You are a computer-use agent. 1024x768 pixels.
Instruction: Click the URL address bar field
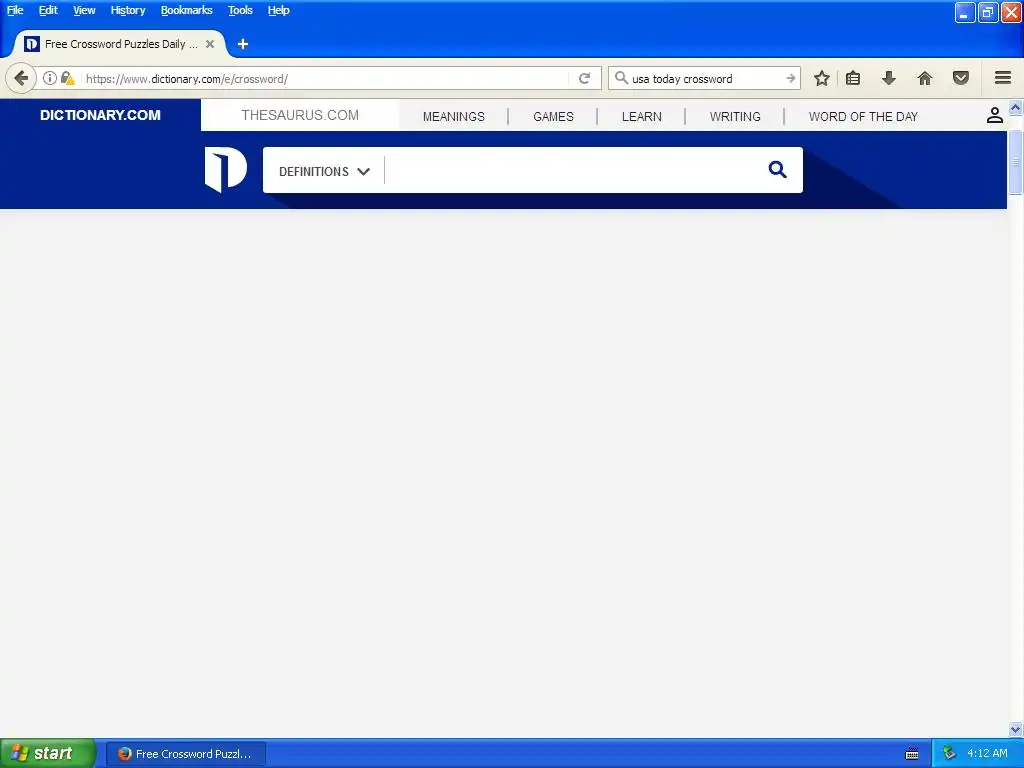click(325, 78)
